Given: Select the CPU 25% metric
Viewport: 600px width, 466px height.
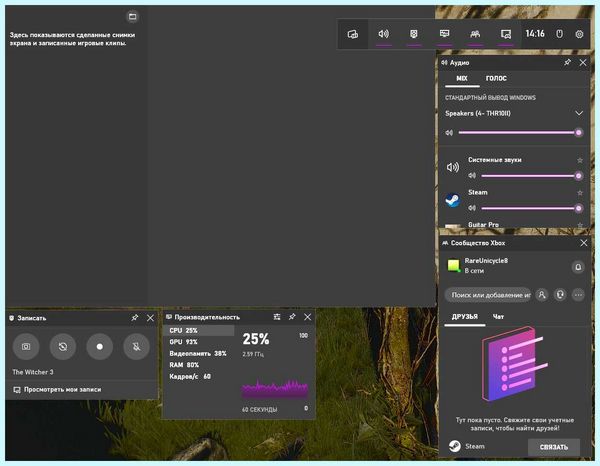Looking at the screenshot, I should pyautogui.click(x=199, y=331).
